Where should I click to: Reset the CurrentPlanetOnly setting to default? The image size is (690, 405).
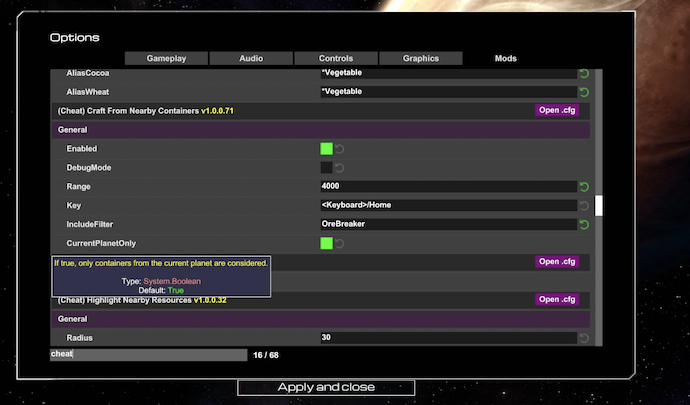point(340,244)
